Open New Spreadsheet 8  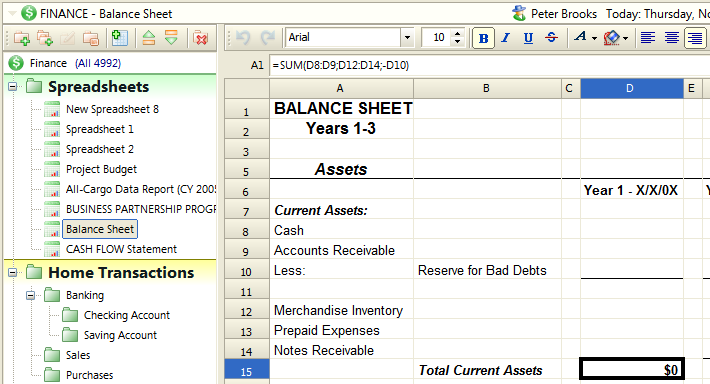click(112, 109)
